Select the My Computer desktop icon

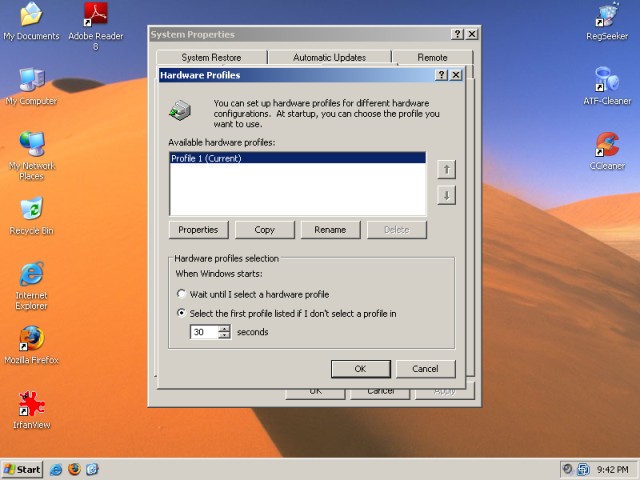coord(31,87)
